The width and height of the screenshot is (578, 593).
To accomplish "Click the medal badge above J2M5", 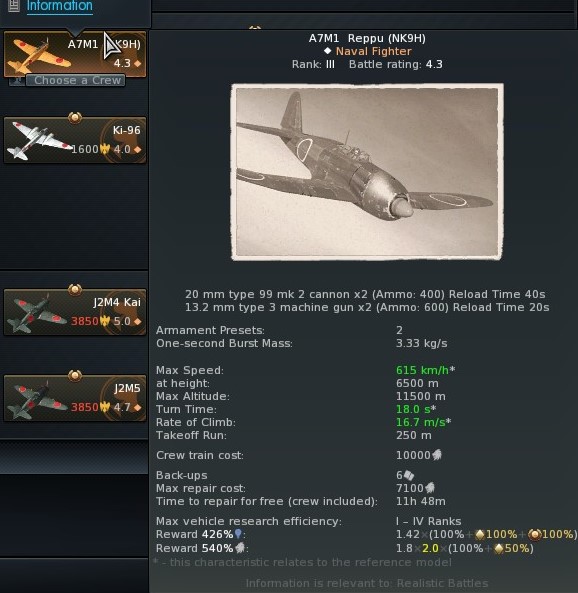I will [x=75, y=375].
